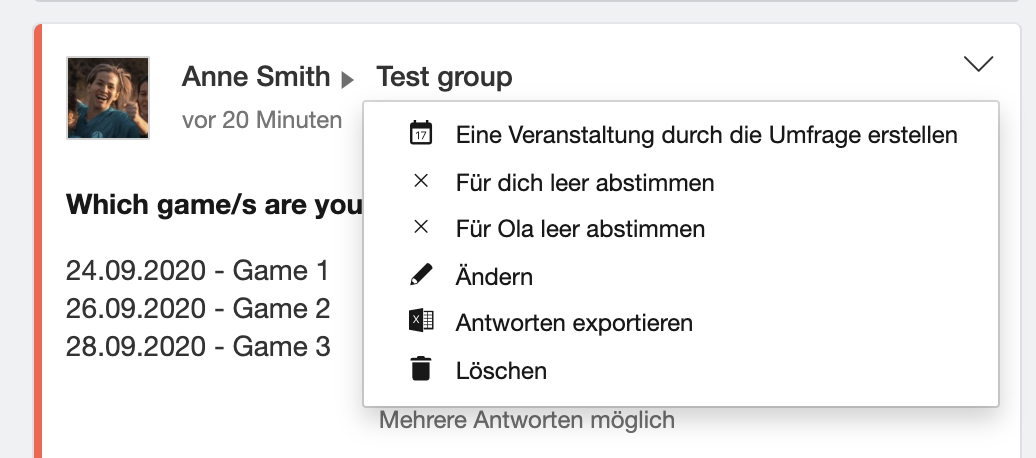Viewport: 1036px width, 458px height.
Task: Click the X icon beside 'Für Ola leer abstimmen'
Action: pos(421,227)
